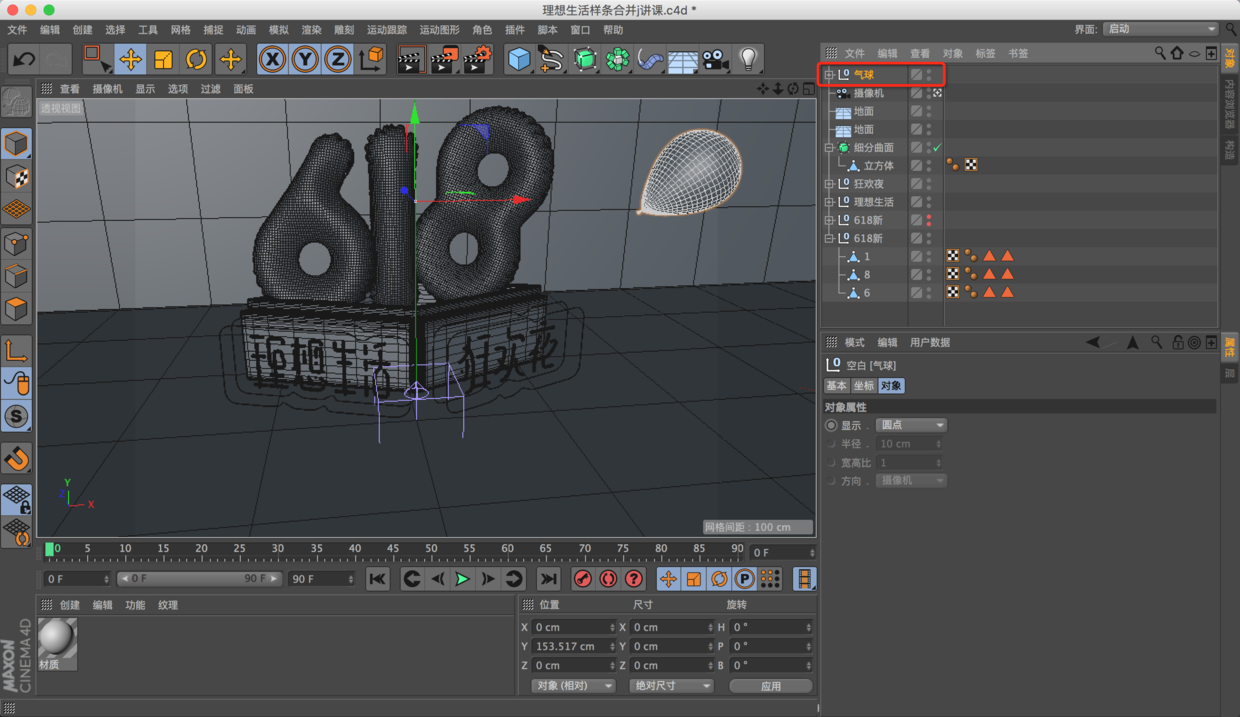Collapse the bottom 618新 group
The height and width of the screenshot is (717, 1240).
pyautogui.click(x=829, y=239)
